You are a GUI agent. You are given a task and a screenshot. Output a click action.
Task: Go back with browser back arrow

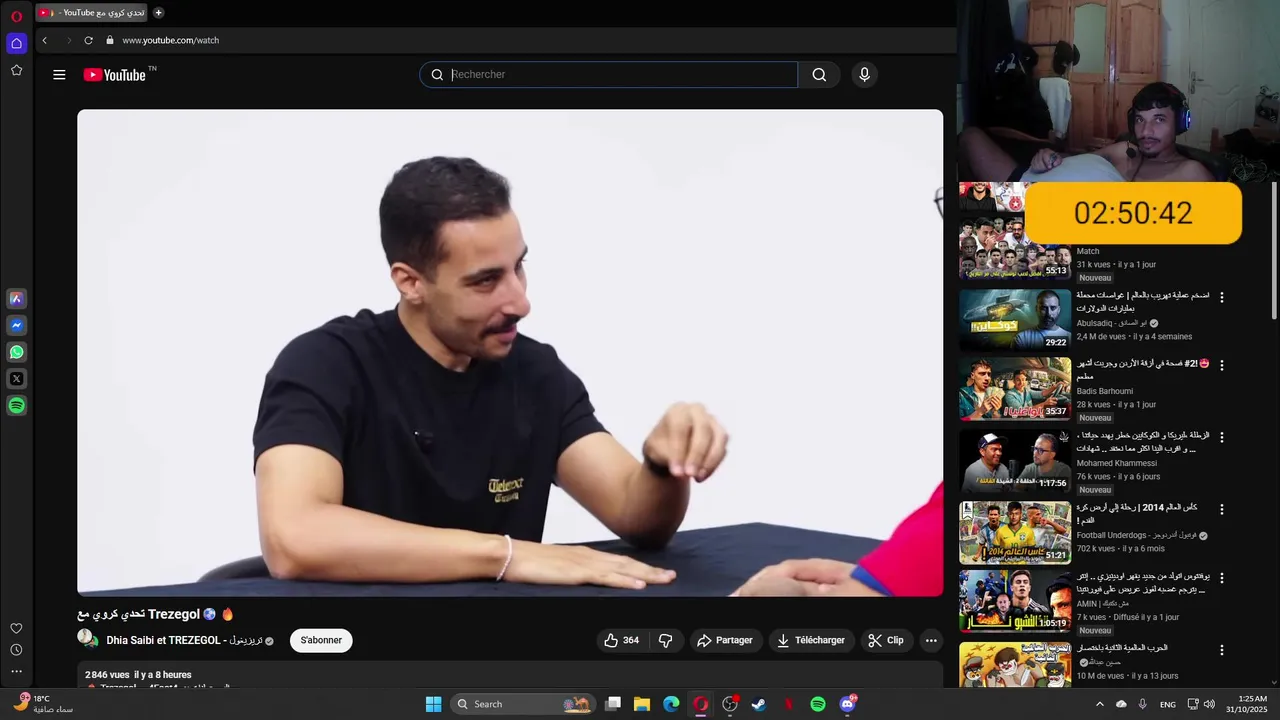44,40
